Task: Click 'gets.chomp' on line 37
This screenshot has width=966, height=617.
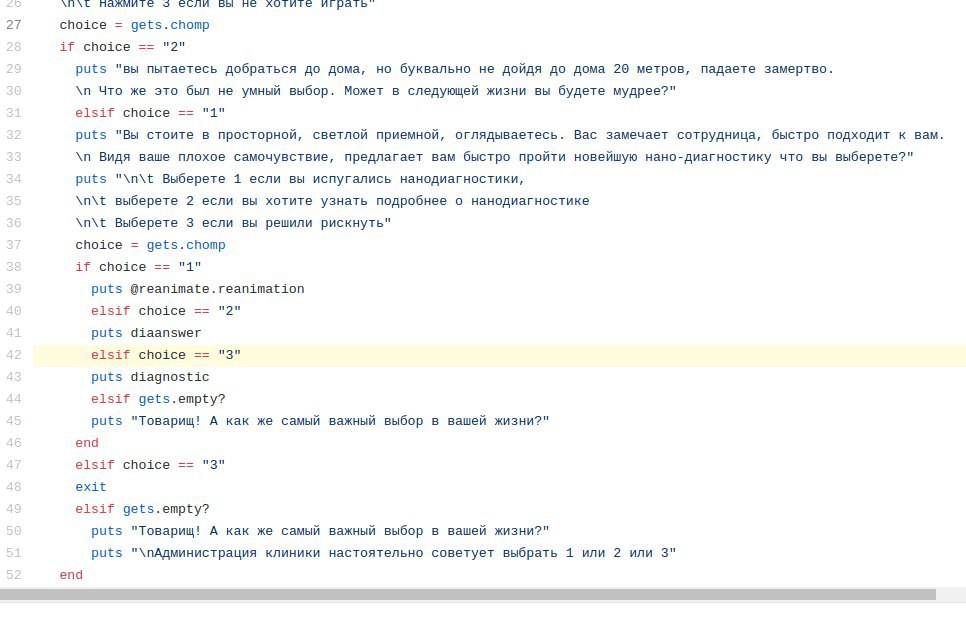Action: click(x=186, y=245)
